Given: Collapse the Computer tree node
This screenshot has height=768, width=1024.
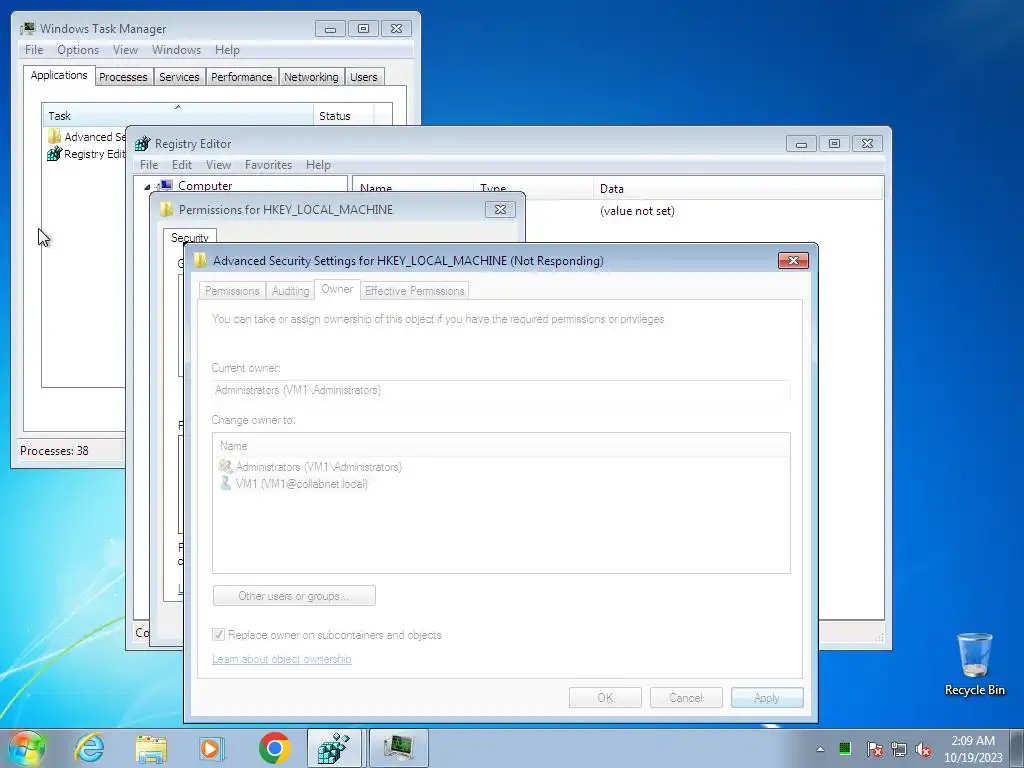Looking at the screenshot, I should pyautogui.click(x=148, y=187).
